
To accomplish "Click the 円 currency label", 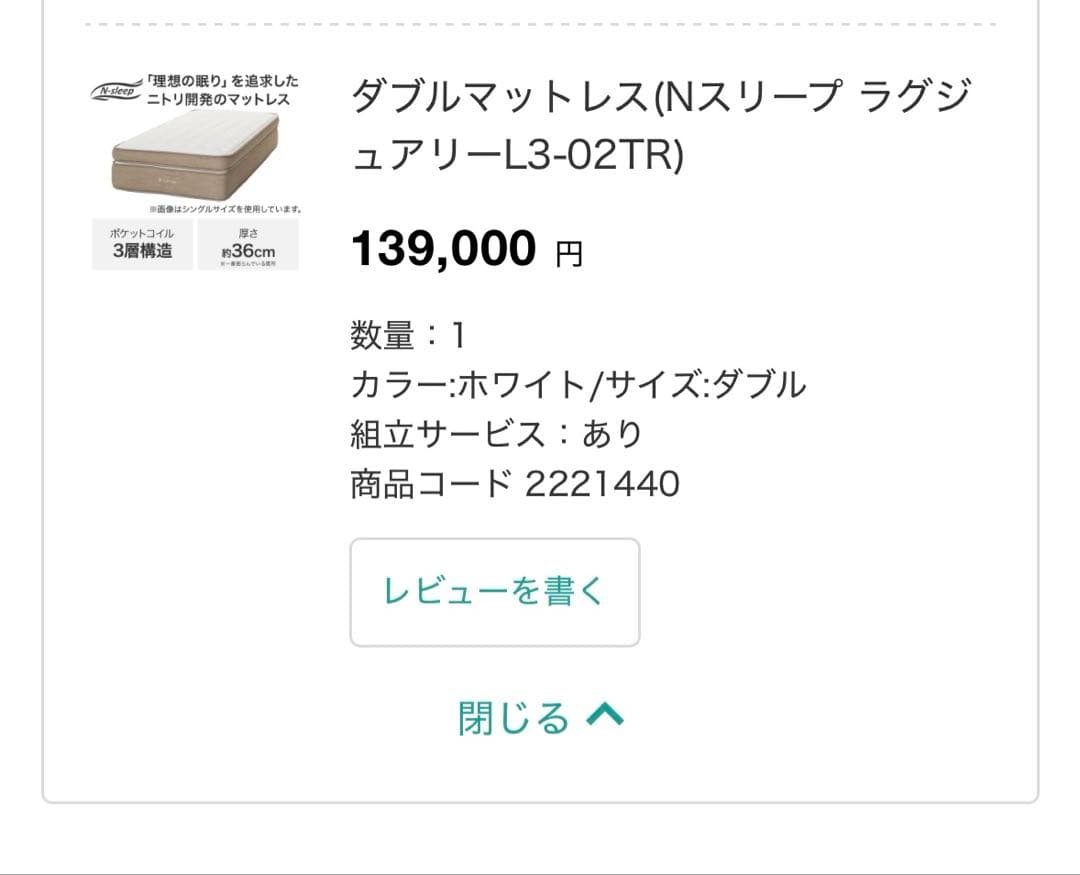I will [x=568, y=254].
